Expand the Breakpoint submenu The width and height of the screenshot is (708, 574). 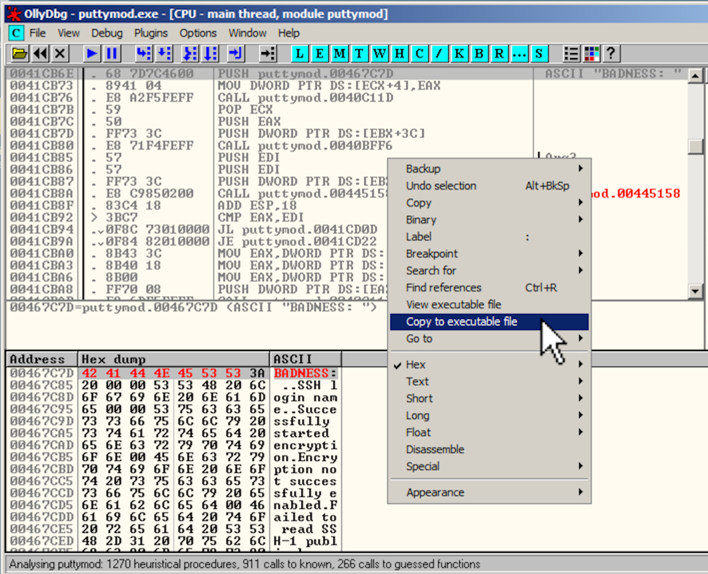pyautogui.click(x=432, y=254)
